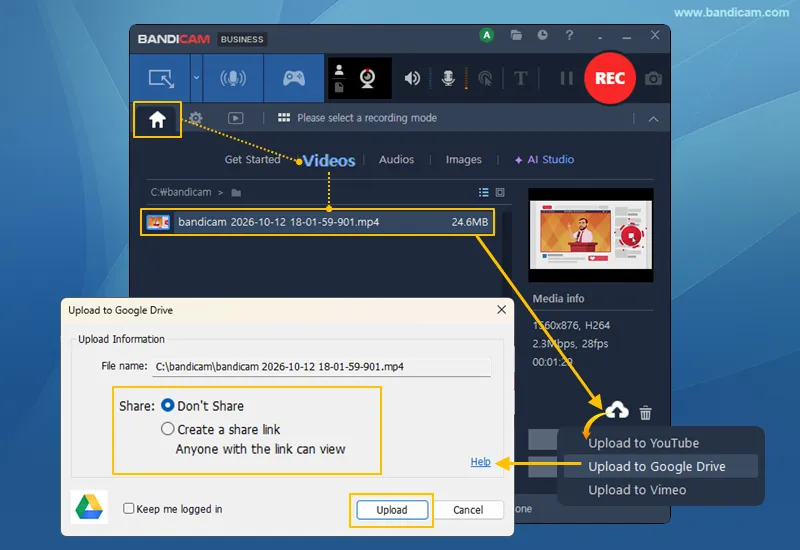Select the bandicam 2026-10-12 mp4 file

(x=317, y=222)
